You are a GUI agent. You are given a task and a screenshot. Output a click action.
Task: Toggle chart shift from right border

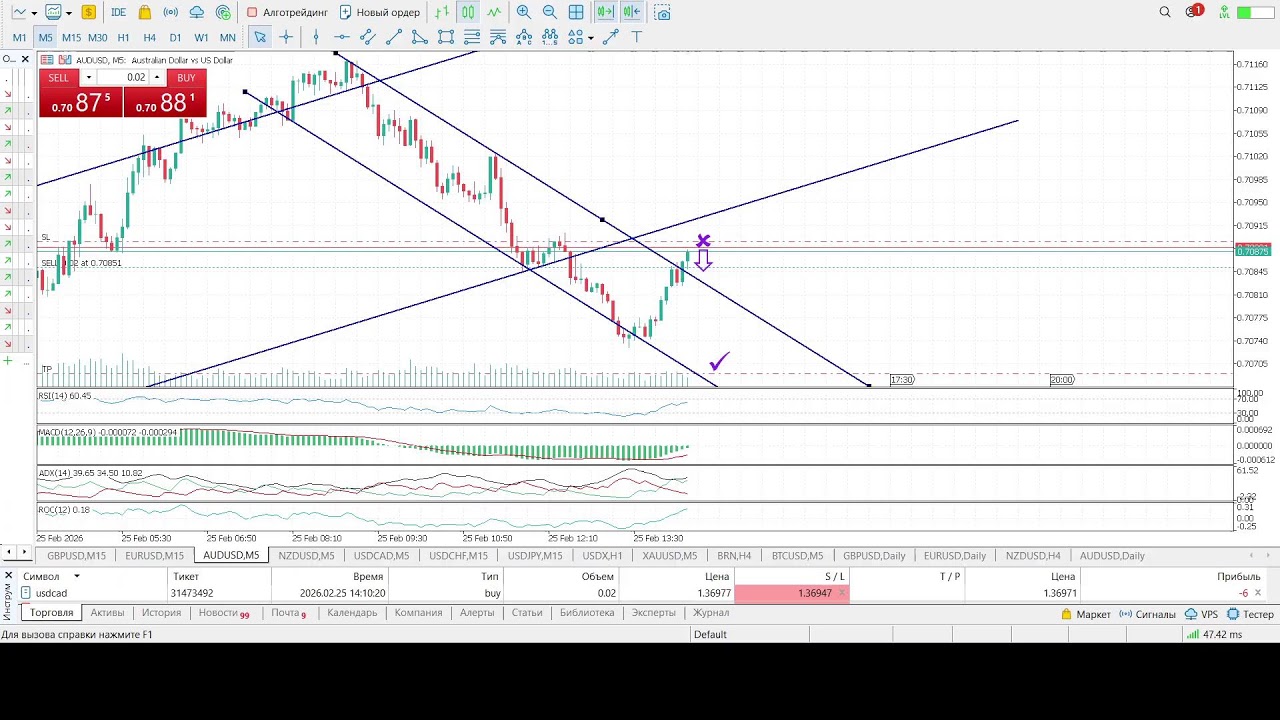[x=631, y=12]
